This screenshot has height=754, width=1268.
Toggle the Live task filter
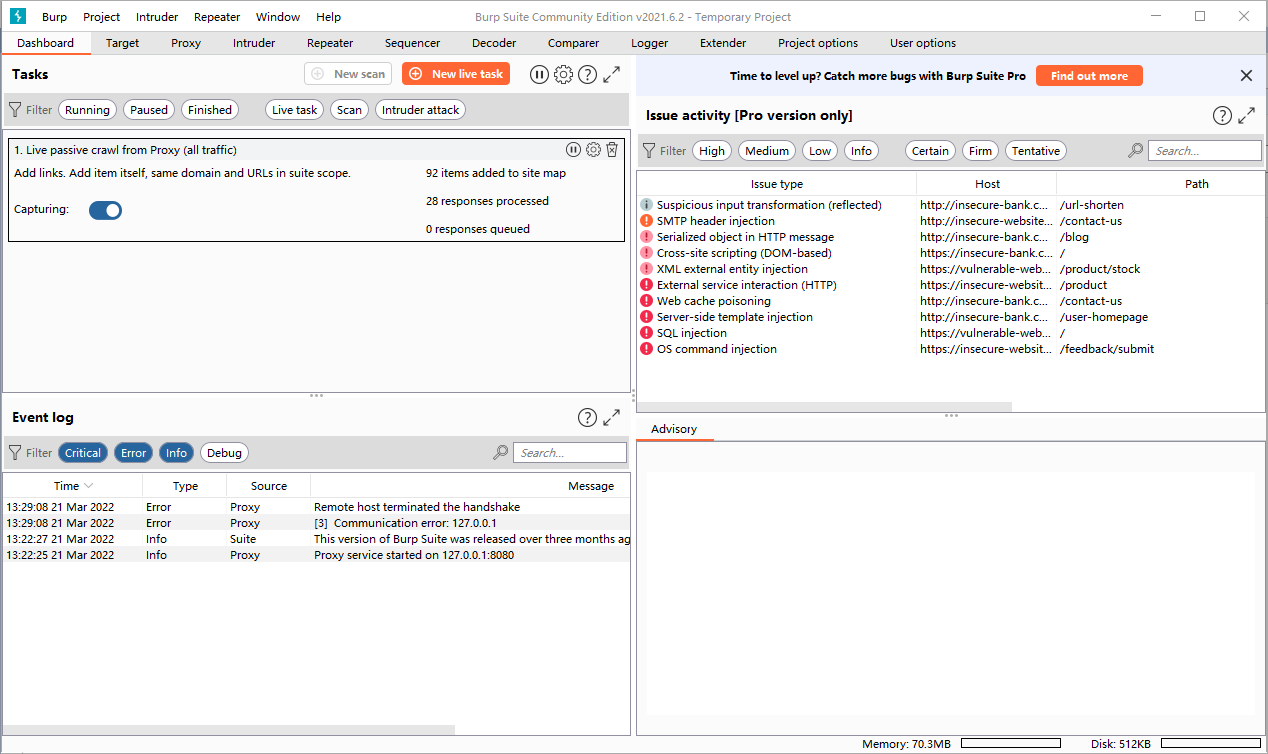pos(295,110)
